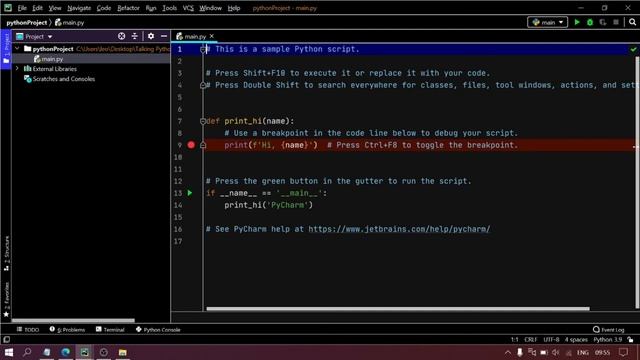
Task: Toggle the read-only lock icon
Action: pyautogui.click(x=631, y=340)
